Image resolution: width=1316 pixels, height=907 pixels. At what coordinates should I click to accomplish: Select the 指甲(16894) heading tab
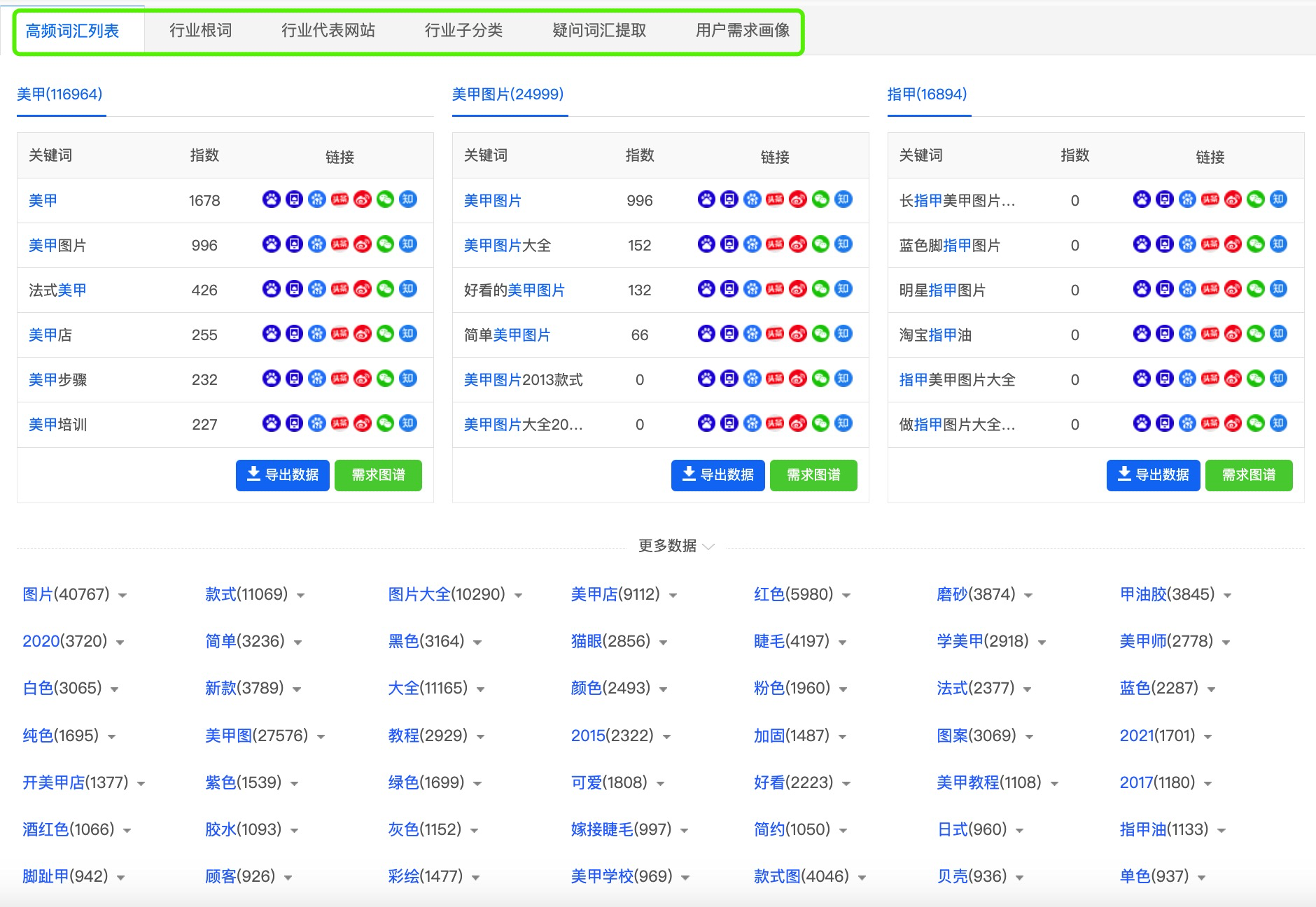927,94
